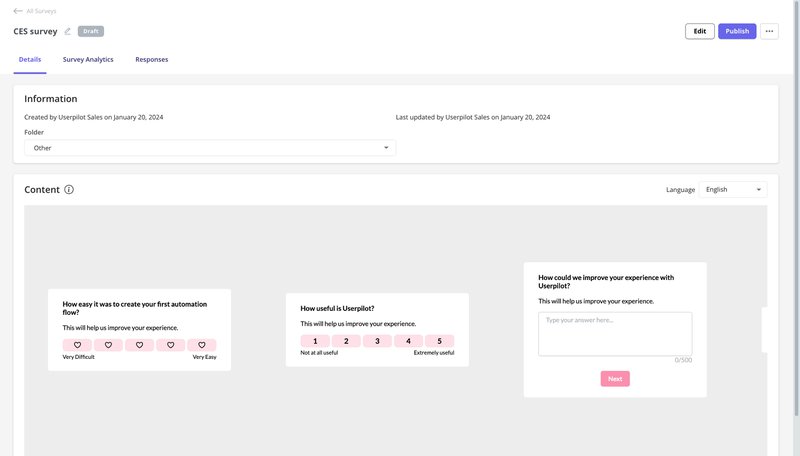Image resolution: width=800 pixels, height=456 pixels.
Task: Expand the Language dropdown set to English
Action: click(733, 189)
